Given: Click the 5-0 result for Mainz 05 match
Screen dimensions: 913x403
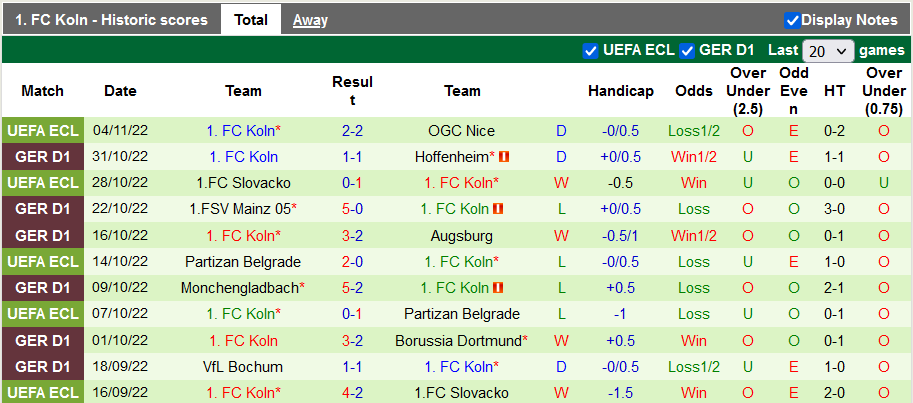Looking at the screenshot, I should coord(352,209).
